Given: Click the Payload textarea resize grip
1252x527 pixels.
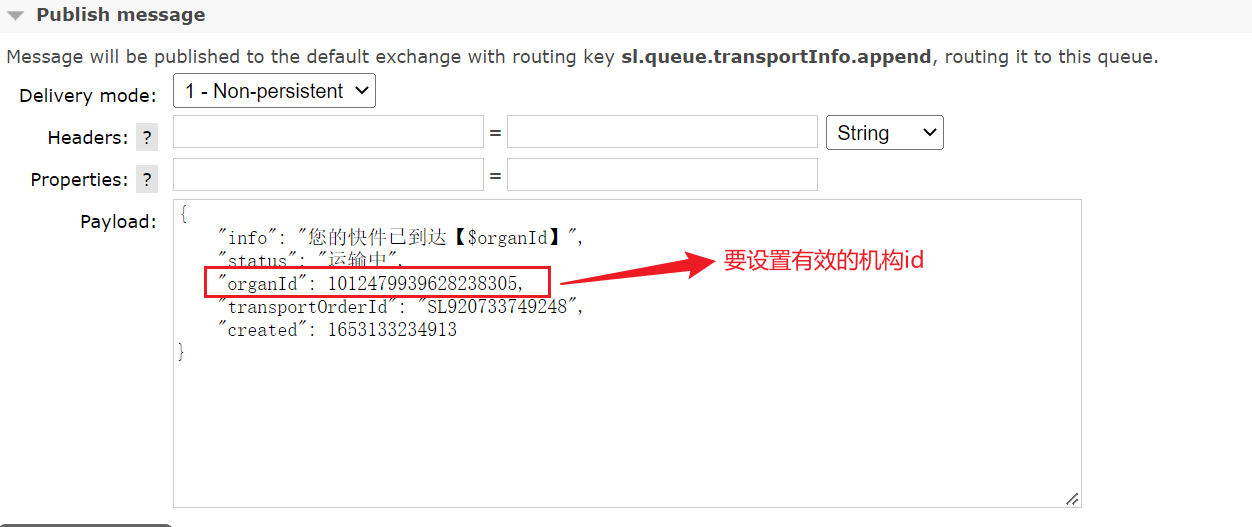Looking at the screenshot, I should pyautogui.click(x=1072, y=498).
